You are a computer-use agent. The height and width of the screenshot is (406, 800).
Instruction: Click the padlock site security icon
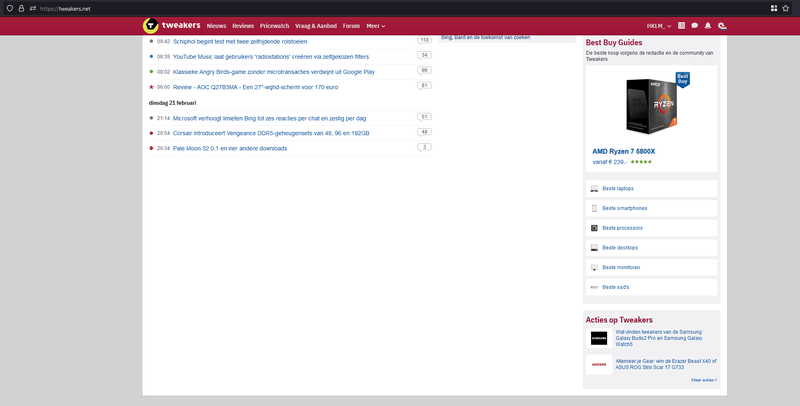pos(21,8)
